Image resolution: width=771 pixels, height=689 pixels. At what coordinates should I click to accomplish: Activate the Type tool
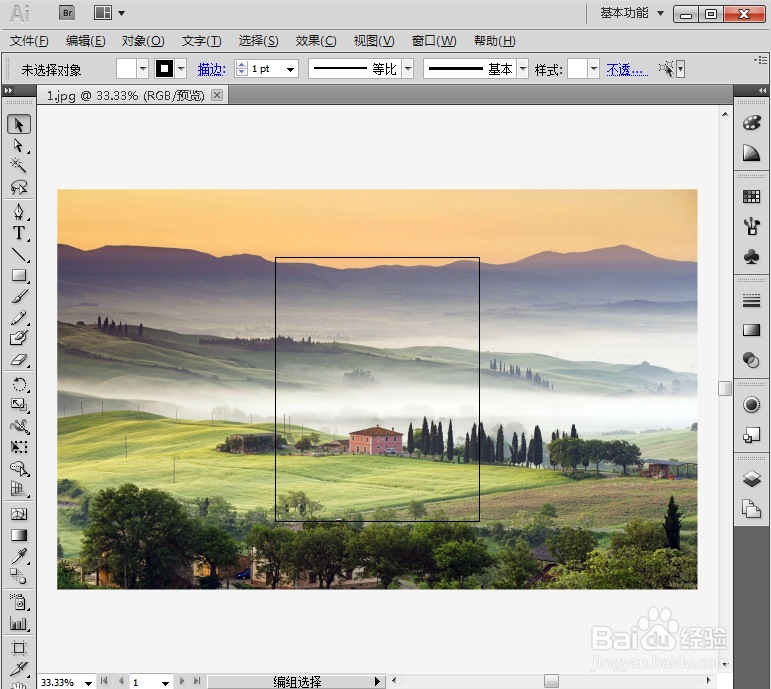pos(19,233)
